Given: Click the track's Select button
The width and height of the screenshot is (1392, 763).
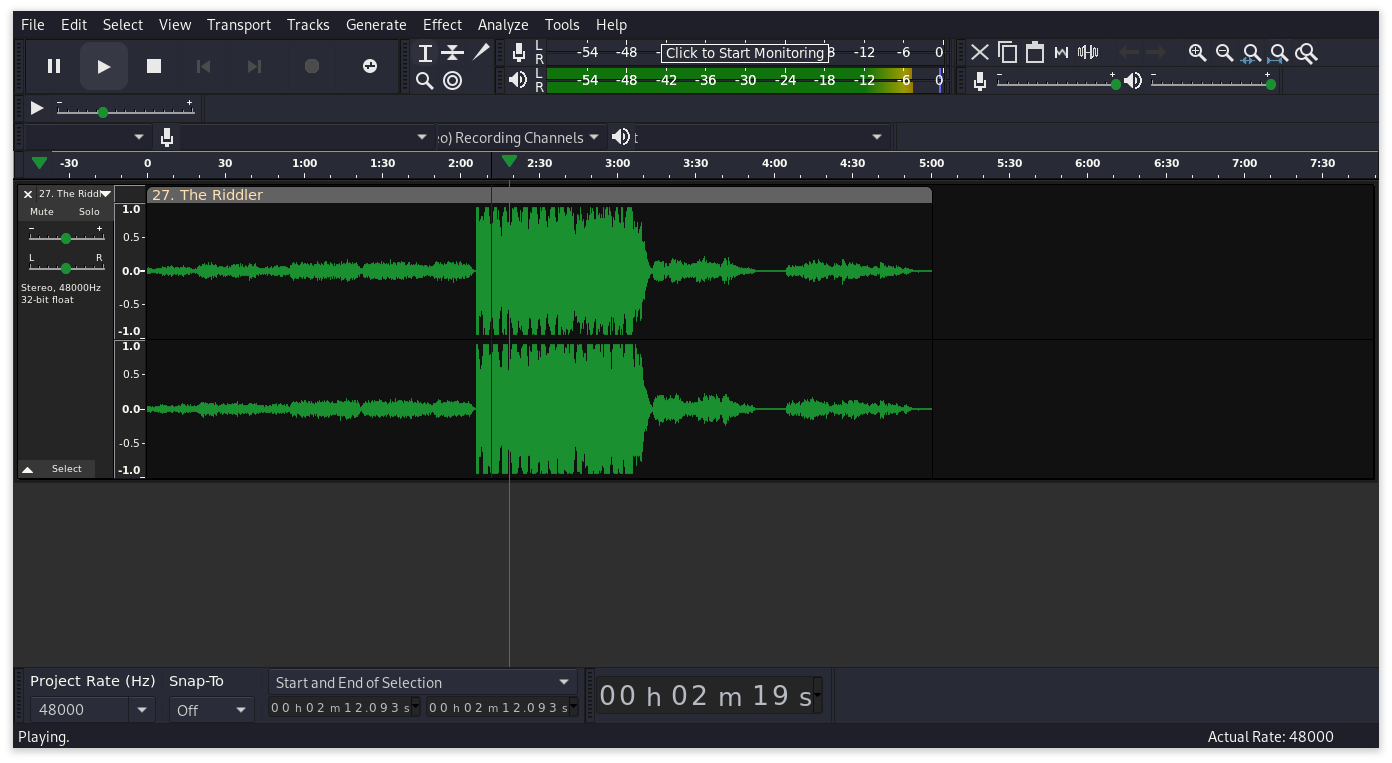Looking at the screenshot, I should (67, 468).
